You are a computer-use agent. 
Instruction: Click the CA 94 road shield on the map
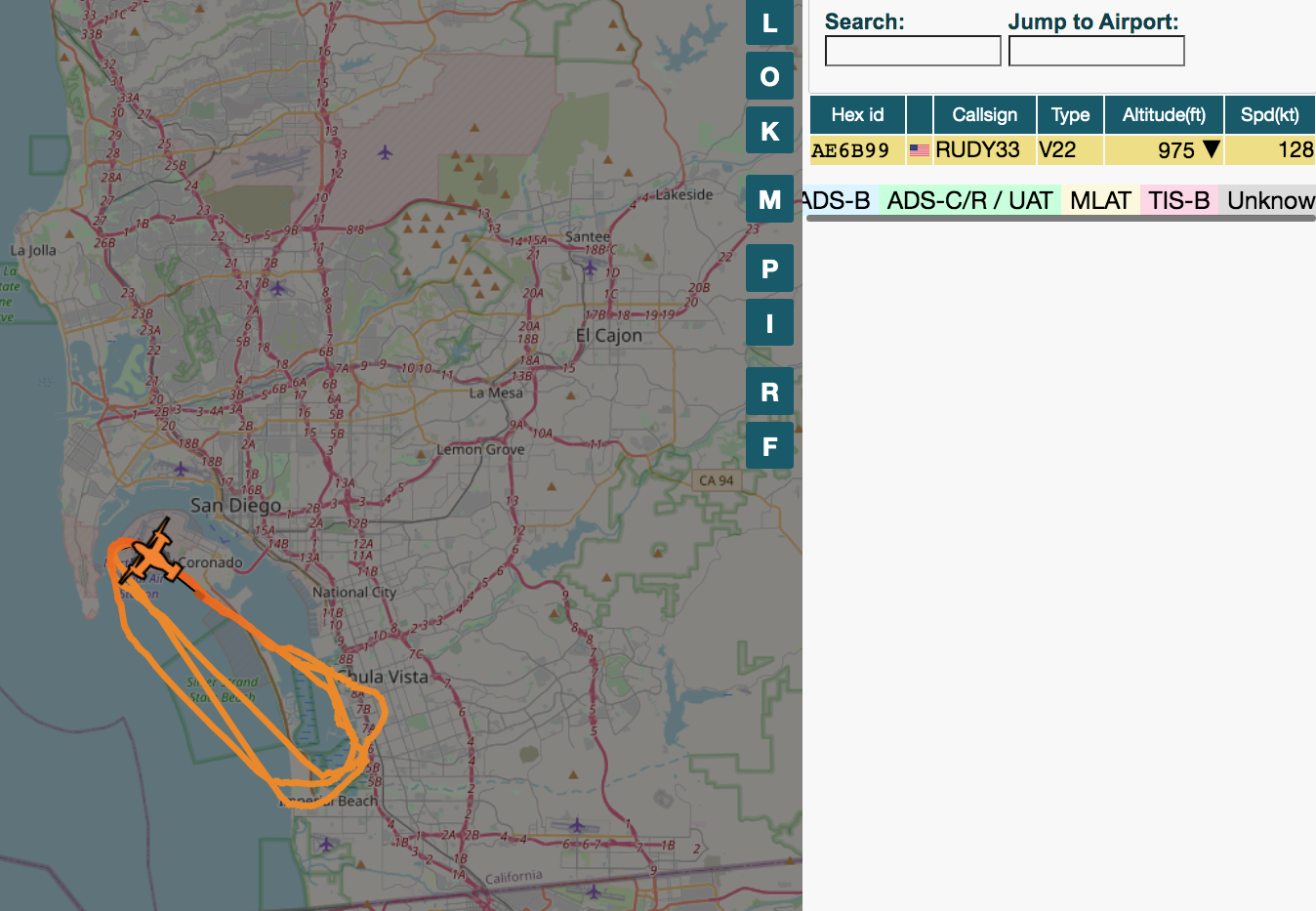717,480
